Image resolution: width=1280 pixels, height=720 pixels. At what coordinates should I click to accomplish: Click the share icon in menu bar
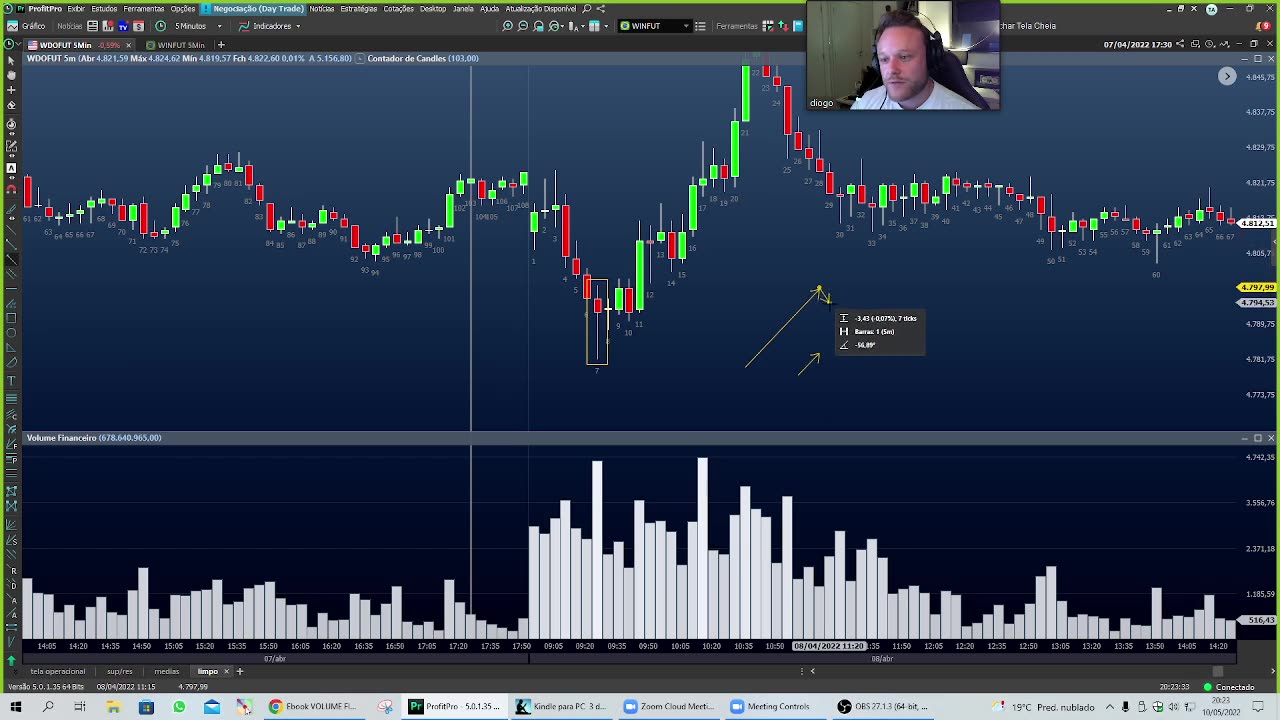tap(601, 9)
